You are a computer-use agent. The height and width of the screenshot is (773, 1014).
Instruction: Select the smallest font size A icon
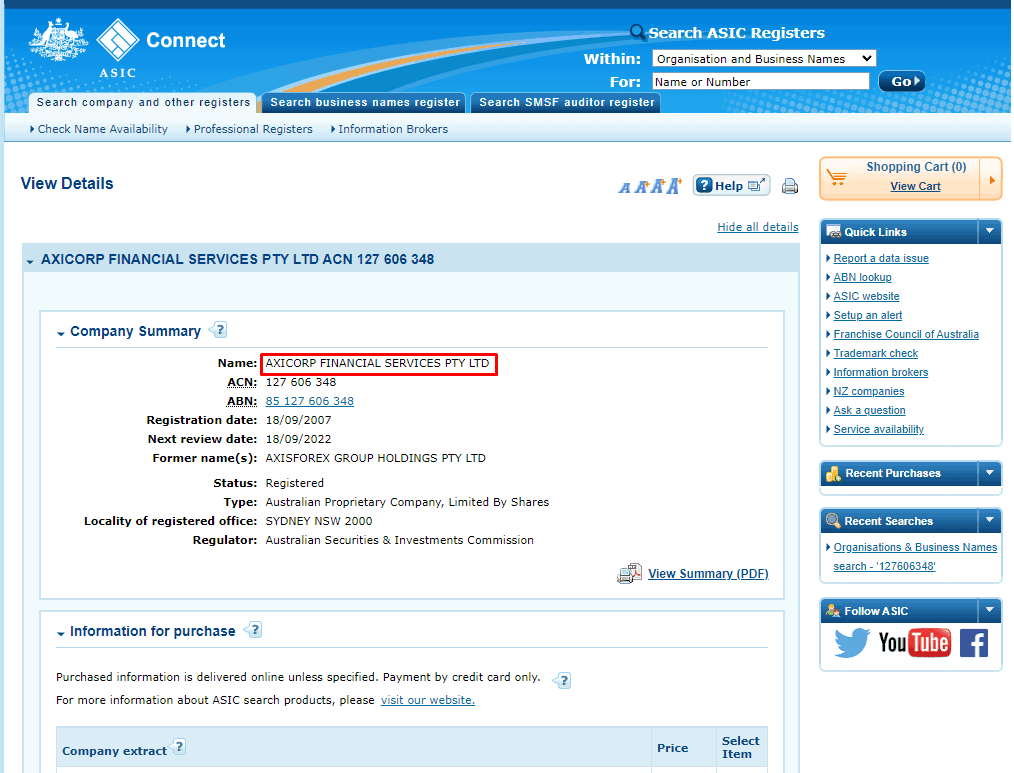pos(624,188)
